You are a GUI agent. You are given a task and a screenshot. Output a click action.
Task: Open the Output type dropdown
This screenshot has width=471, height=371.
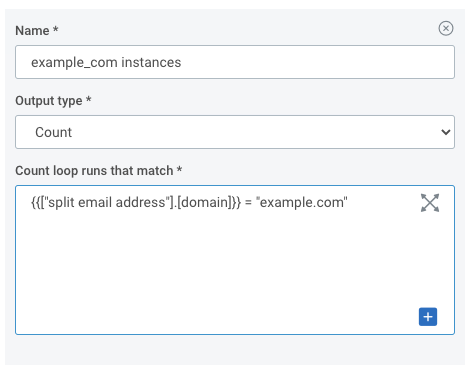point(235,132)
